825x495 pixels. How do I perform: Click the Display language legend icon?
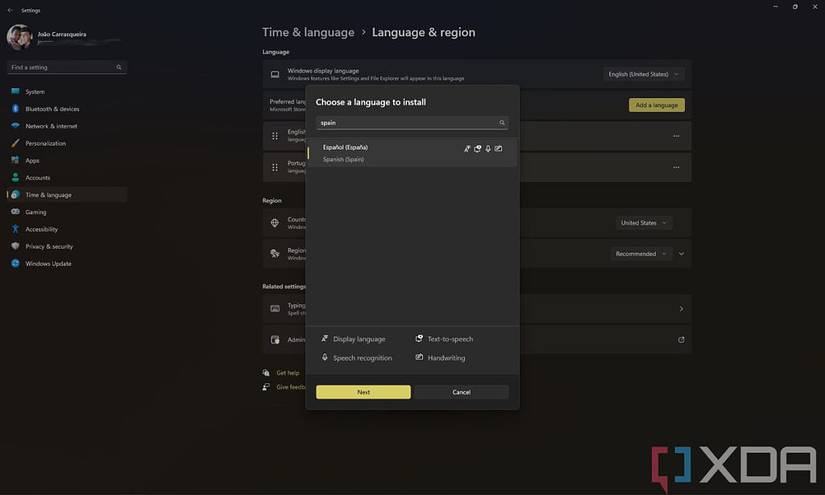(325, 338)
